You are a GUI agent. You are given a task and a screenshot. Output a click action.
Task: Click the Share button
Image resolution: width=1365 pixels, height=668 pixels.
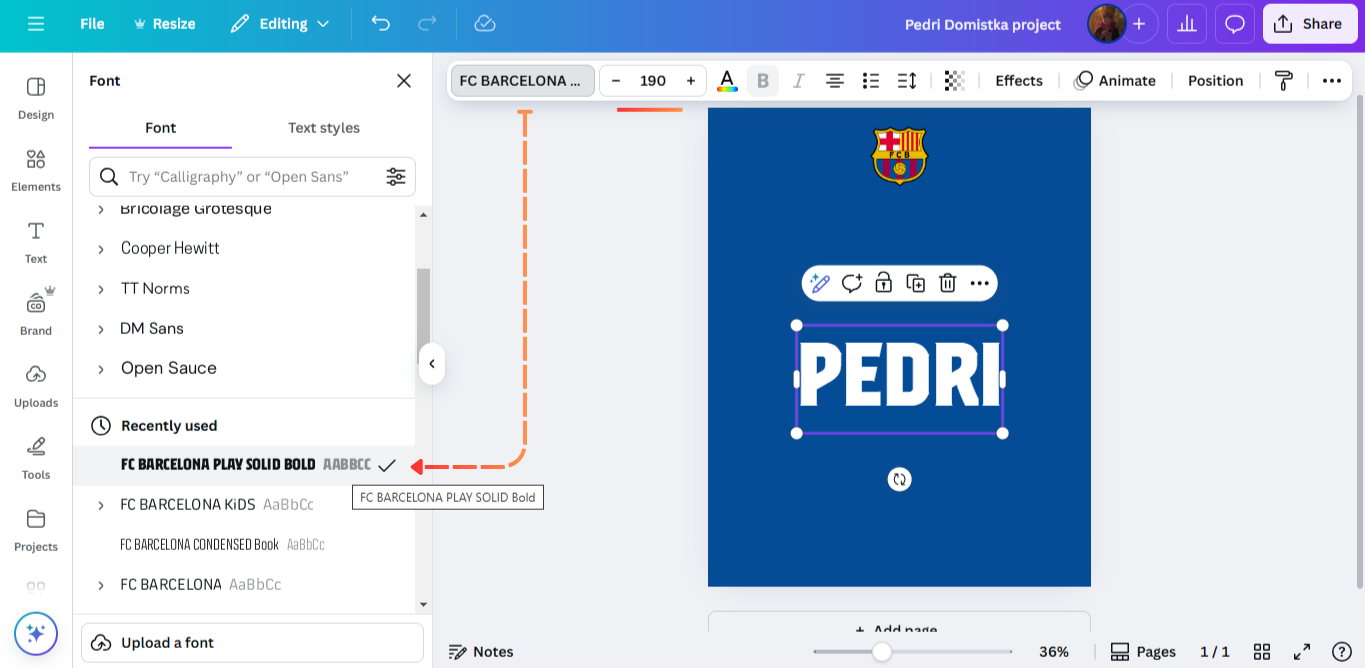(x=1310, y=24)
